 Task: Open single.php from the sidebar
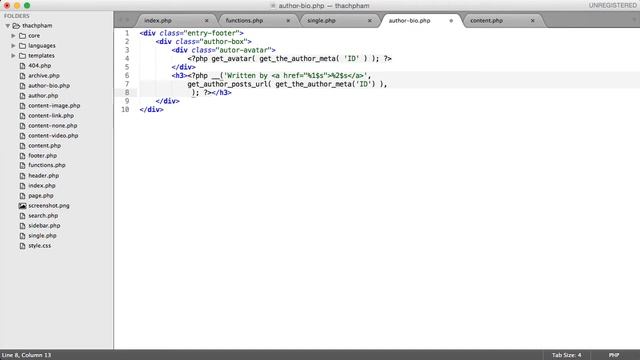pos(42,236)
